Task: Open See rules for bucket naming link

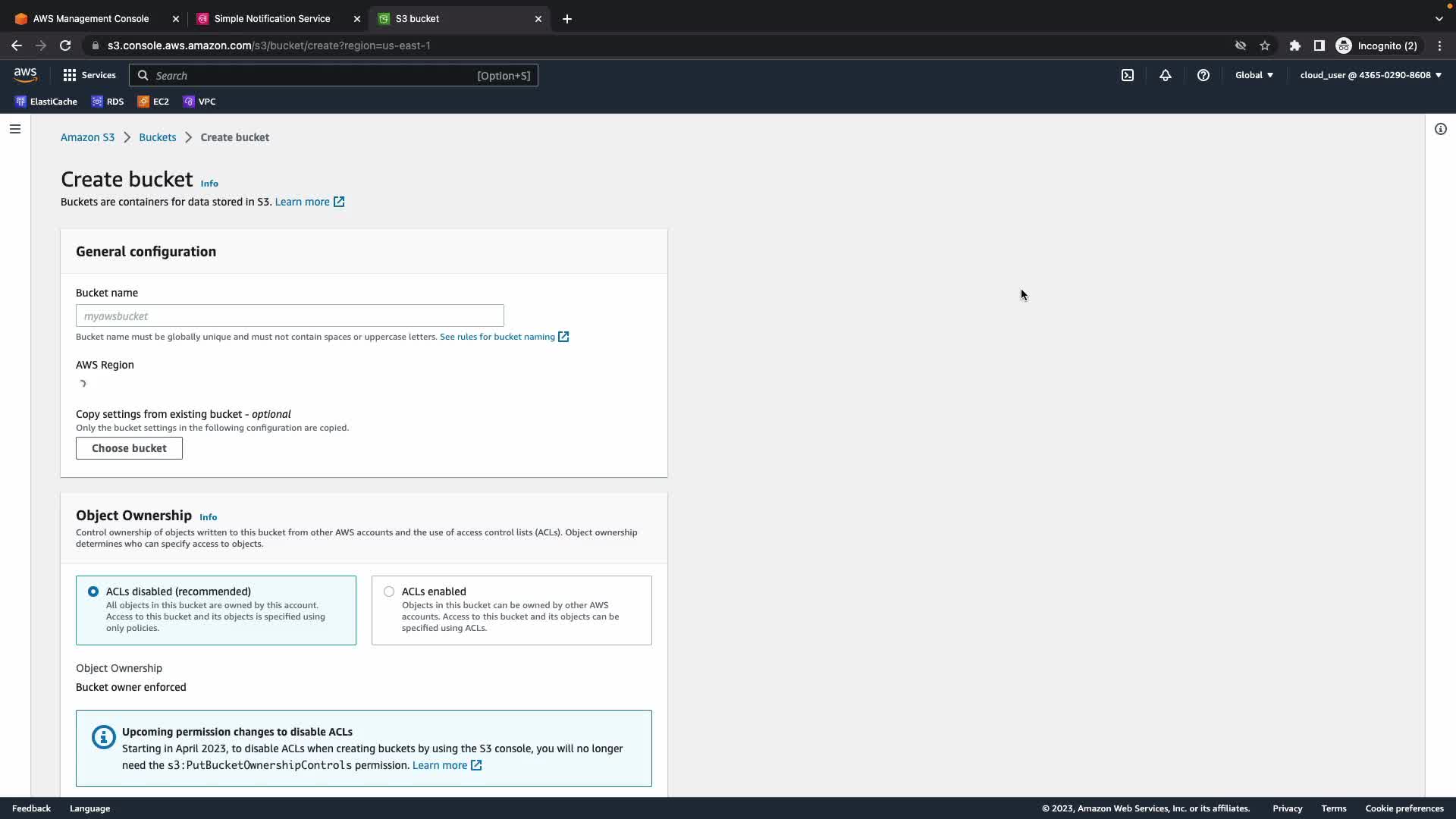Action: tap(497, 337)
